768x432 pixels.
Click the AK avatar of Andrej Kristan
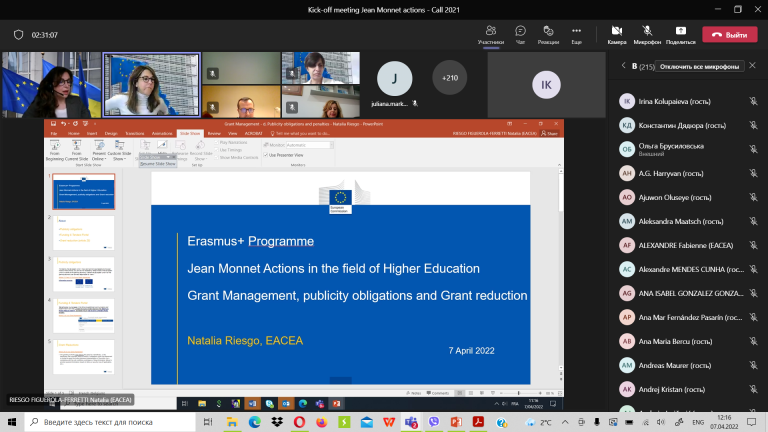(627, 389)
